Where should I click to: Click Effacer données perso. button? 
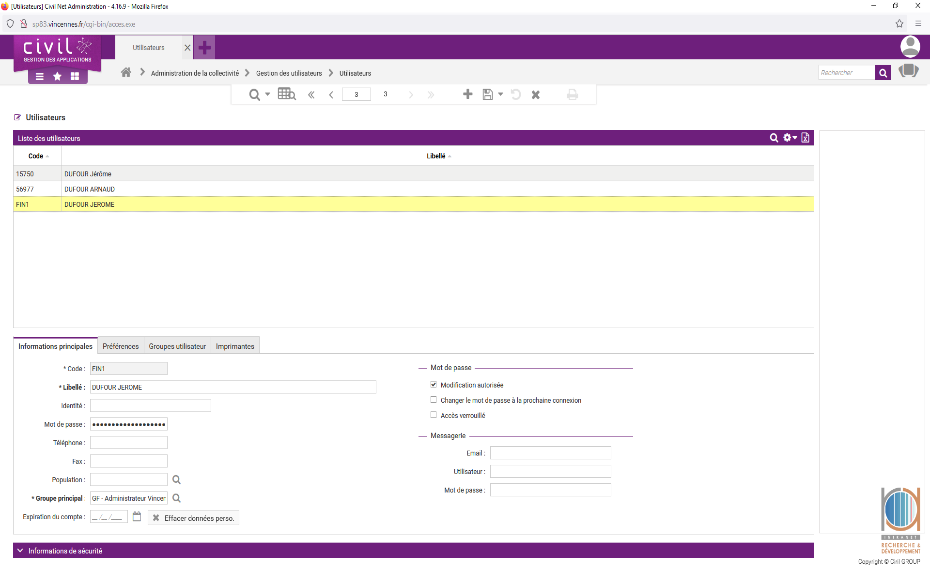(193, 518)
